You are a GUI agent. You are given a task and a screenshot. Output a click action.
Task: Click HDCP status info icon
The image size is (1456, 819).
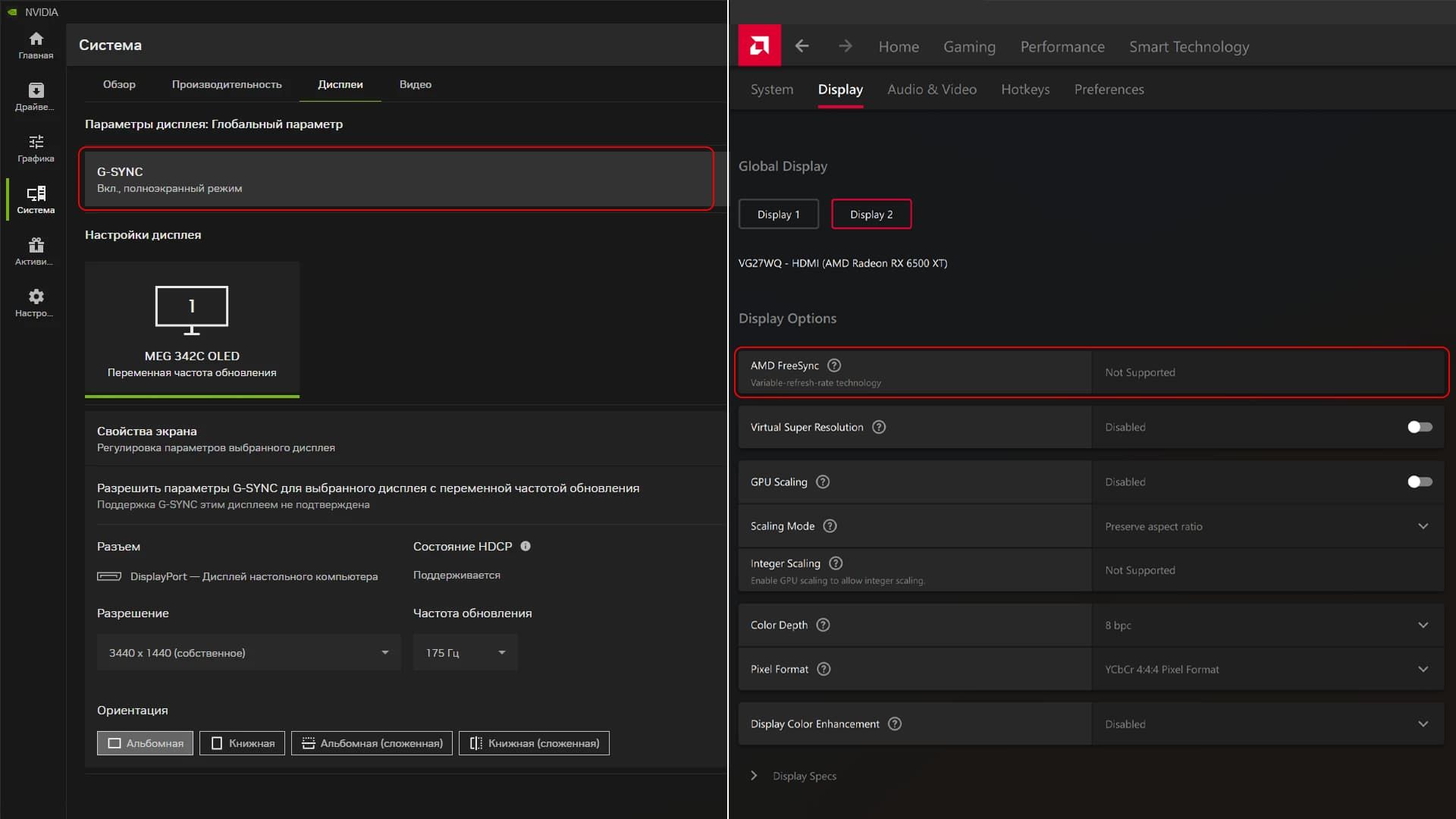526,546
